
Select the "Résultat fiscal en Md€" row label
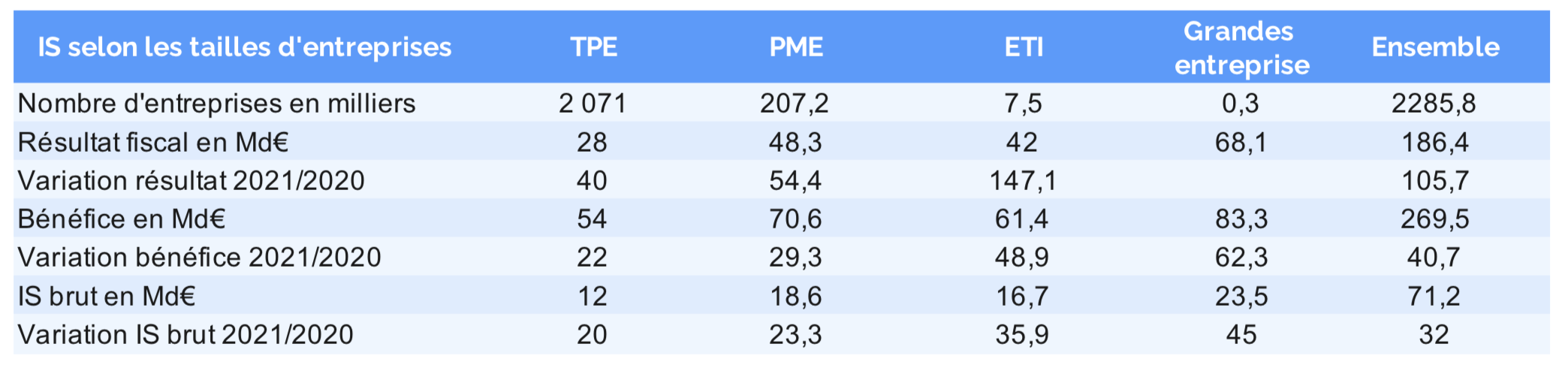(x=153, y=142)
